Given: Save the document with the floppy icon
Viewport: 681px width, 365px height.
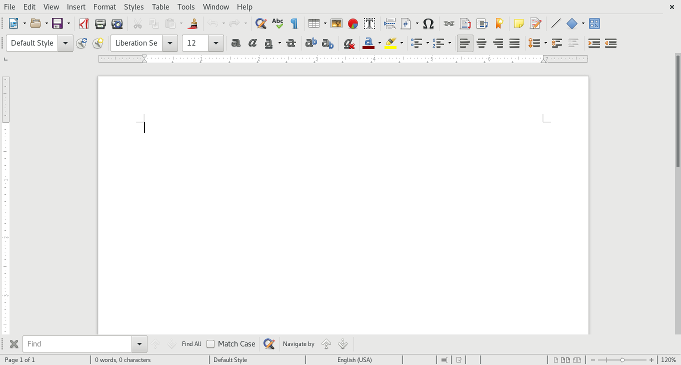Looking at the screenshot, I should coord(57,23).
